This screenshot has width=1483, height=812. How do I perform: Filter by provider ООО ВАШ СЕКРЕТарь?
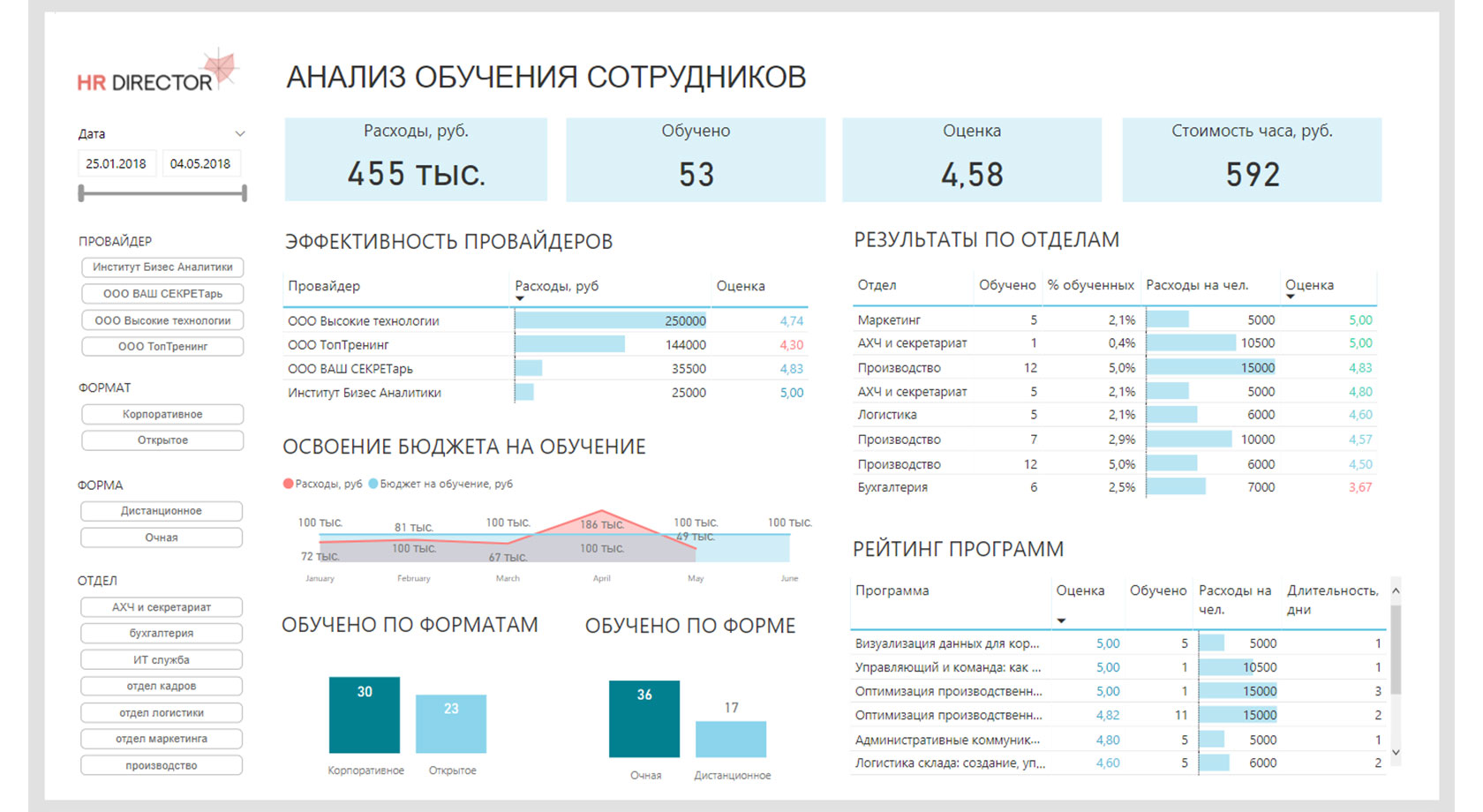pos(162,293)
